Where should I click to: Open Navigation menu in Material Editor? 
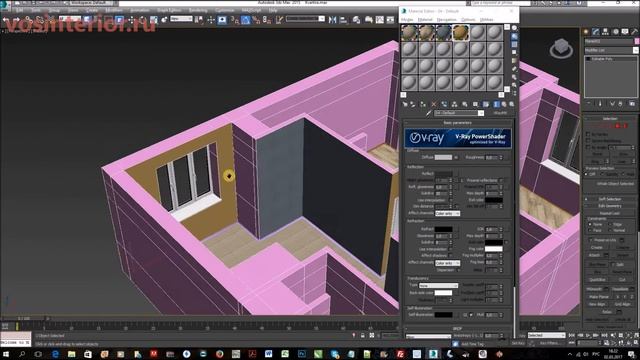point(447,20)
